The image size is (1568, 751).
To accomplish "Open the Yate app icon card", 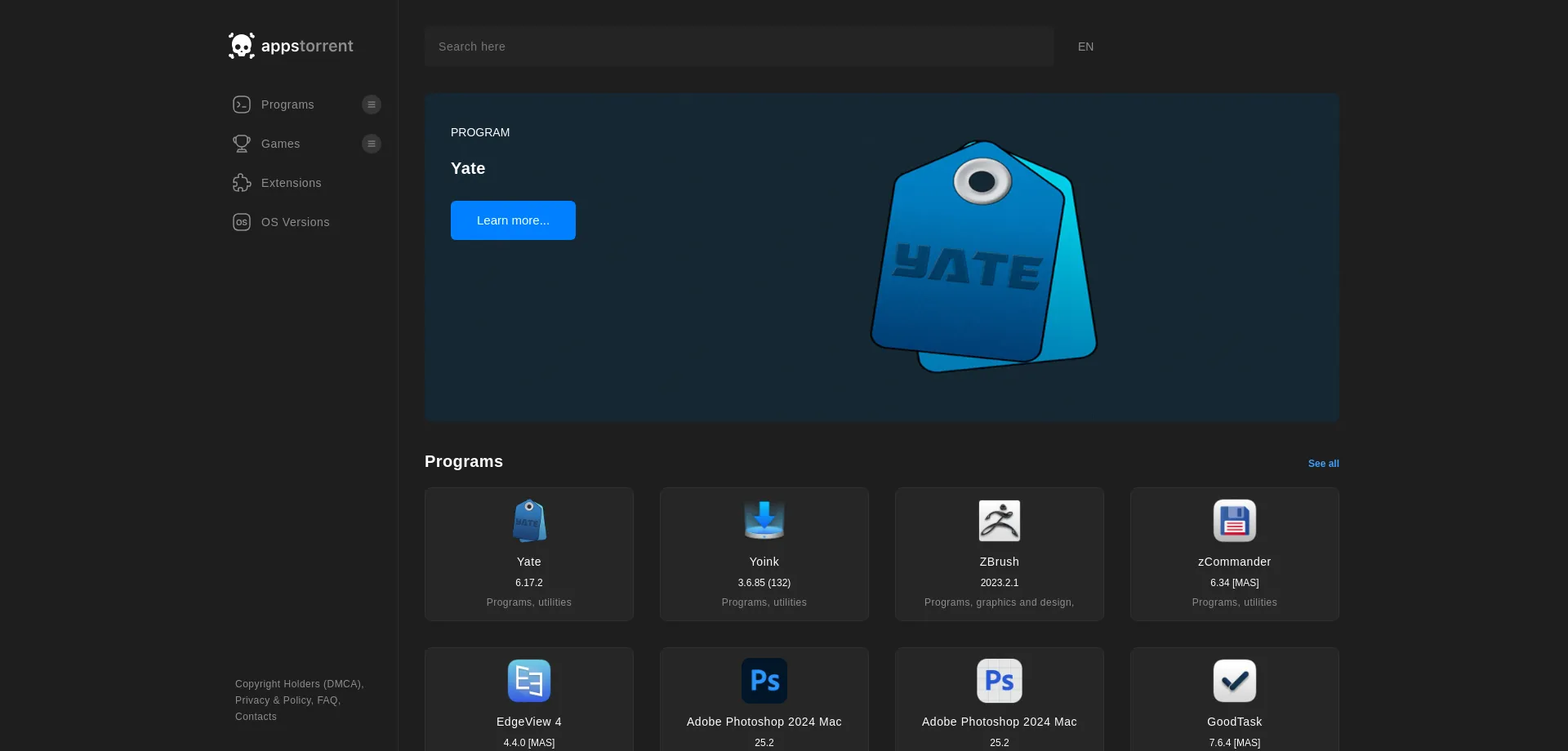I will [529, 521].
